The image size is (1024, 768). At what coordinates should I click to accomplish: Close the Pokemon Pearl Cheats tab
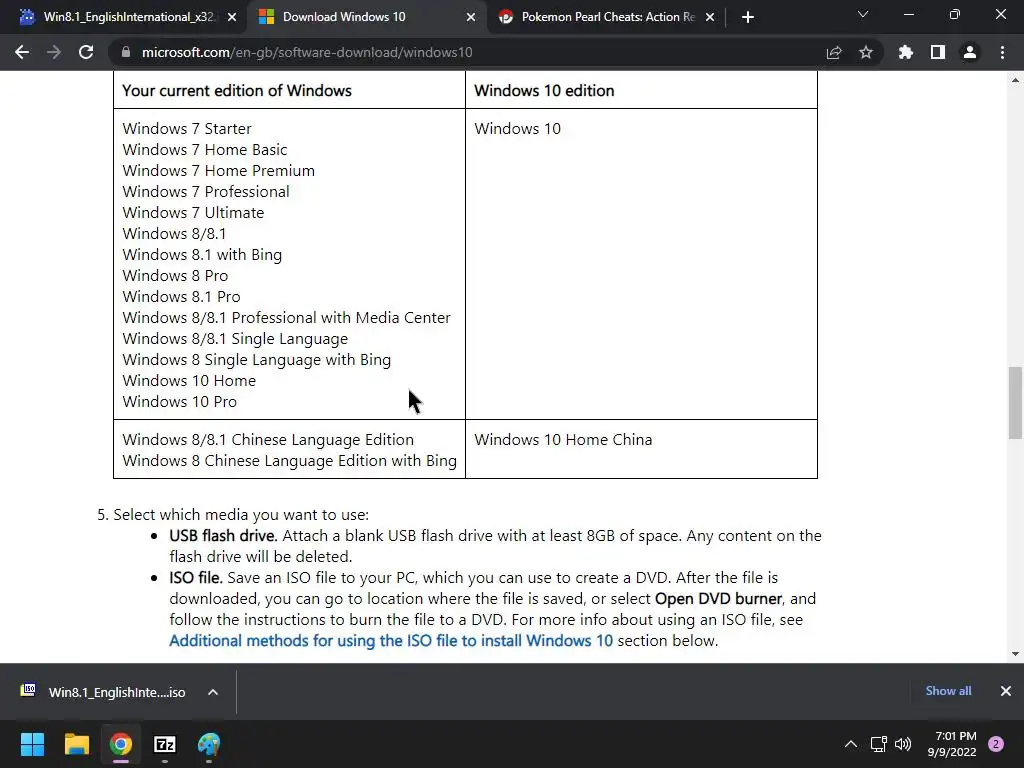710,17
